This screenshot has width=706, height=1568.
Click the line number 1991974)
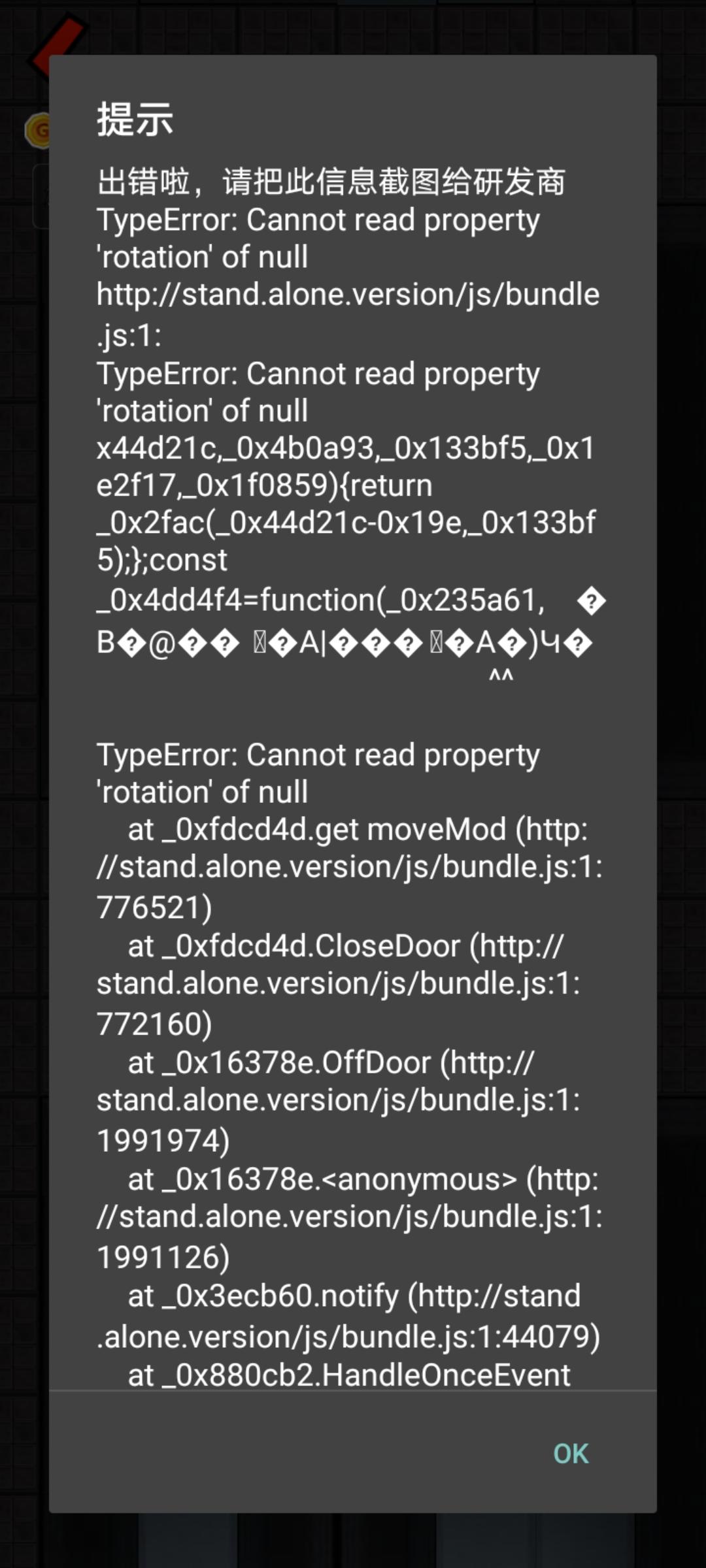pyautogui.click(x=163, y=1141)
